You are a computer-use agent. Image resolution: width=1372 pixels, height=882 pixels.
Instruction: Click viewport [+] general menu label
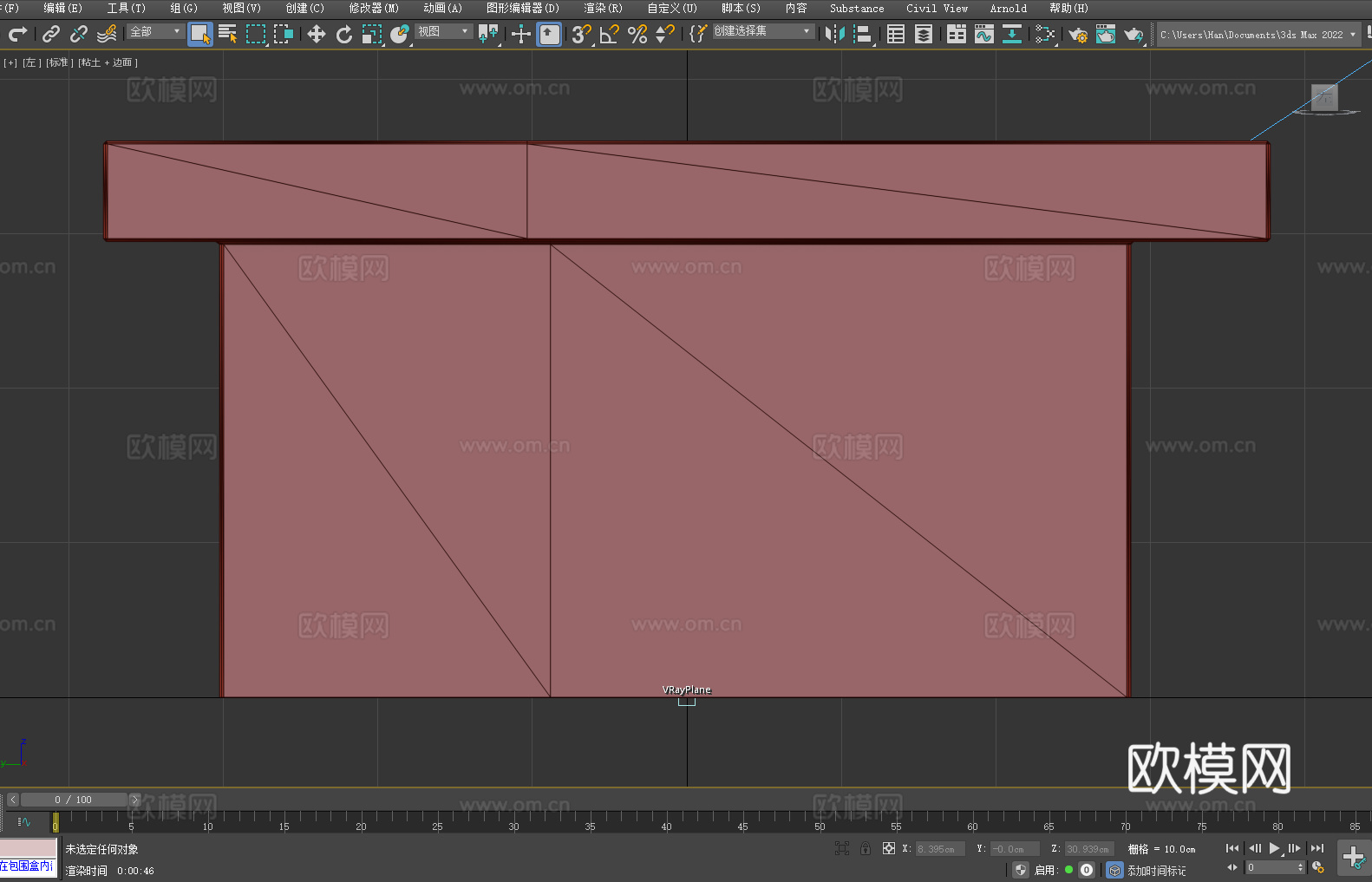click(x=10, y=62)
